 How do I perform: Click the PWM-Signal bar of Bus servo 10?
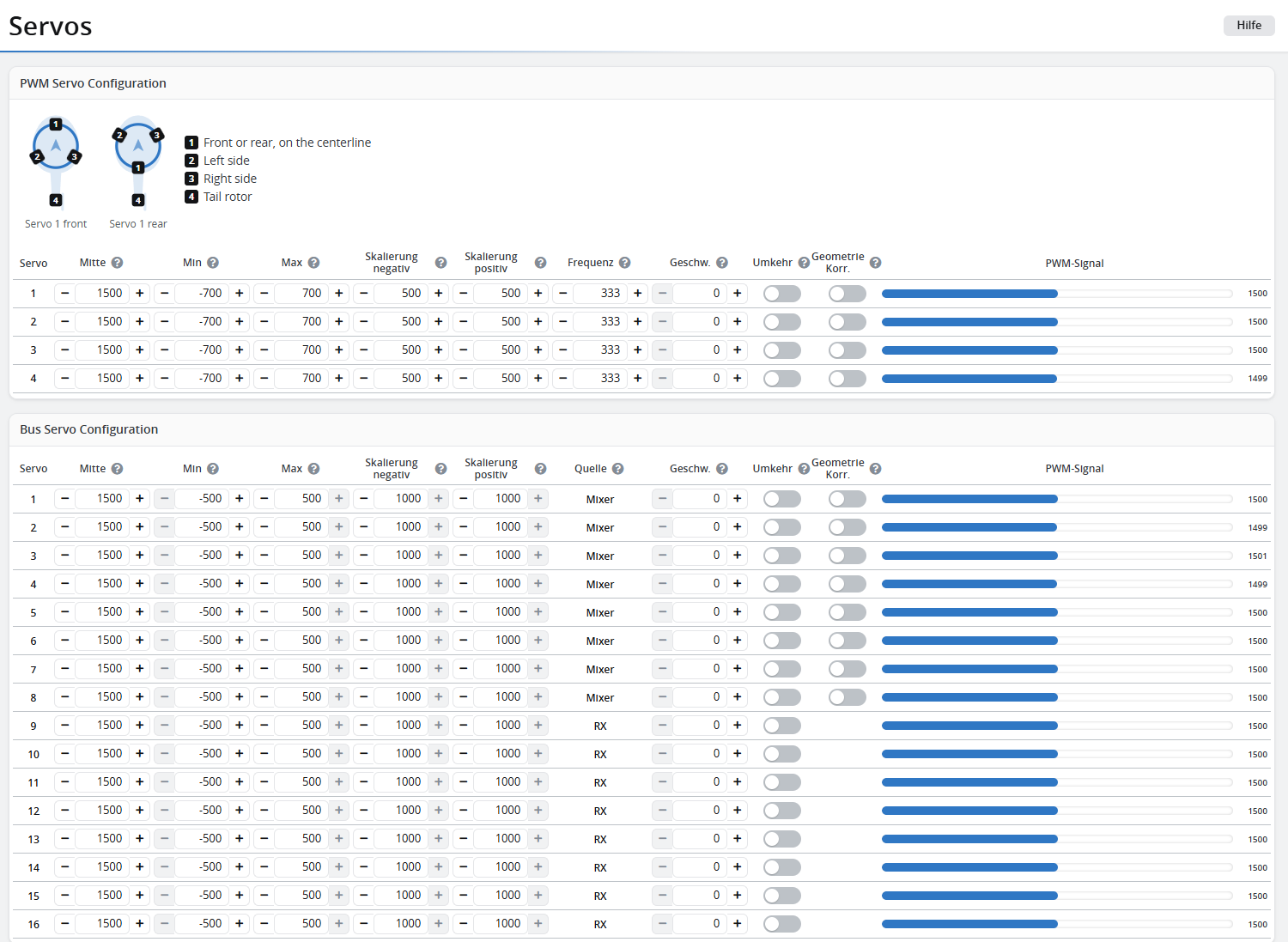(1057, 754)
